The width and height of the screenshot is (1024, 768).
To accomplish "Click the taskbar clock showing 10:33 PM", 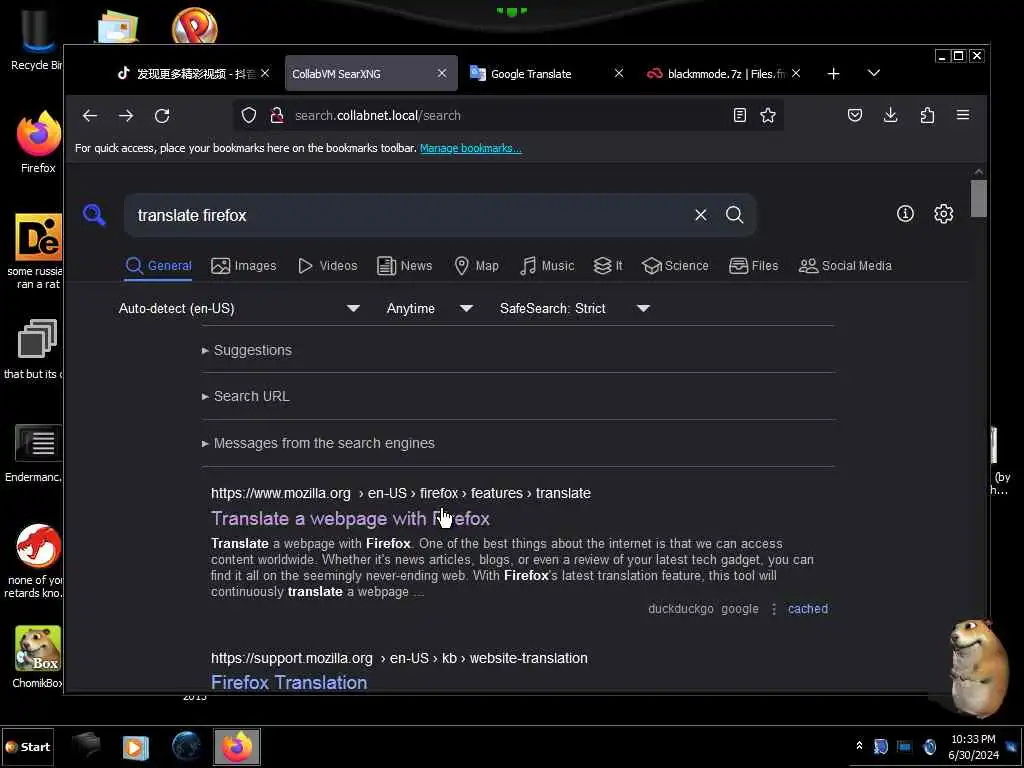I will (x=973, y=747).
